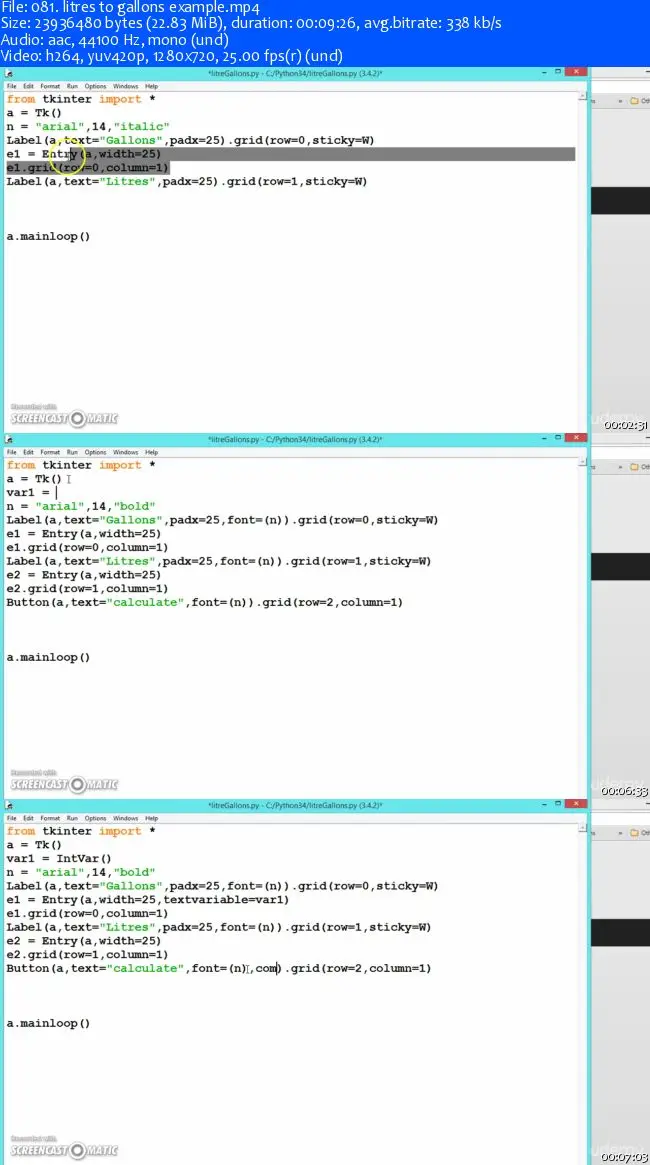
Task: Open Format menu in the 00:07:03 frame window
Action: click(50, 818)
